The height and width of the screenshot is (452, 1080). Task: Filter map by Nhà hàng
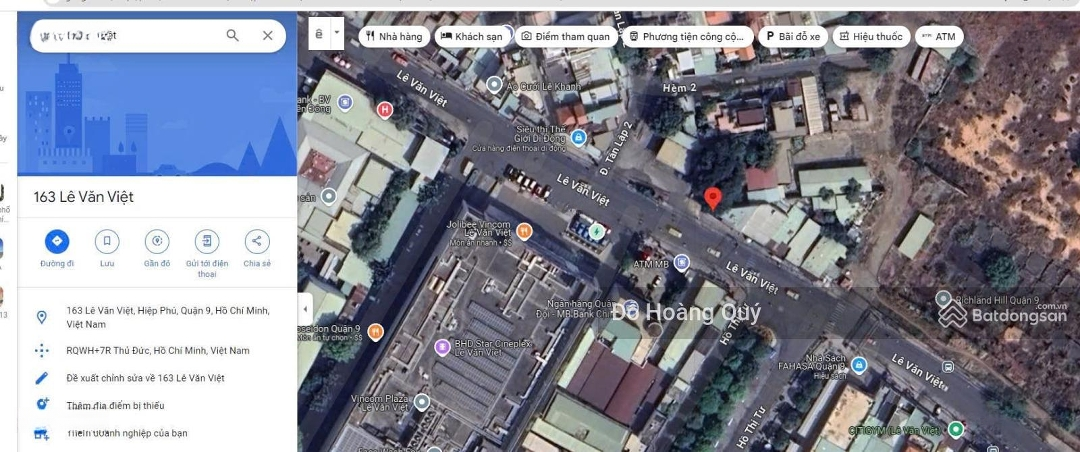click(x=394, y=37)
